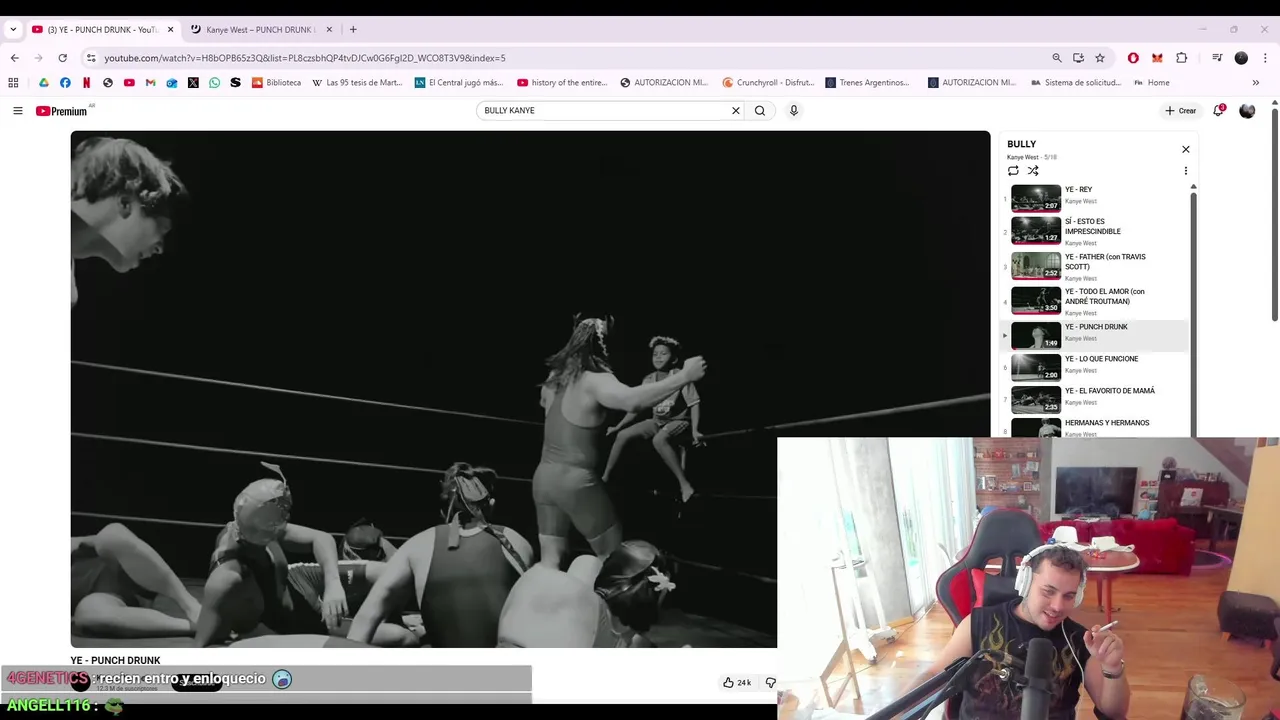The width and height of the screenshot is (1280, 720).
Task: Select YE - TODO EL AMOR track
Action: tap(1094, 301)
